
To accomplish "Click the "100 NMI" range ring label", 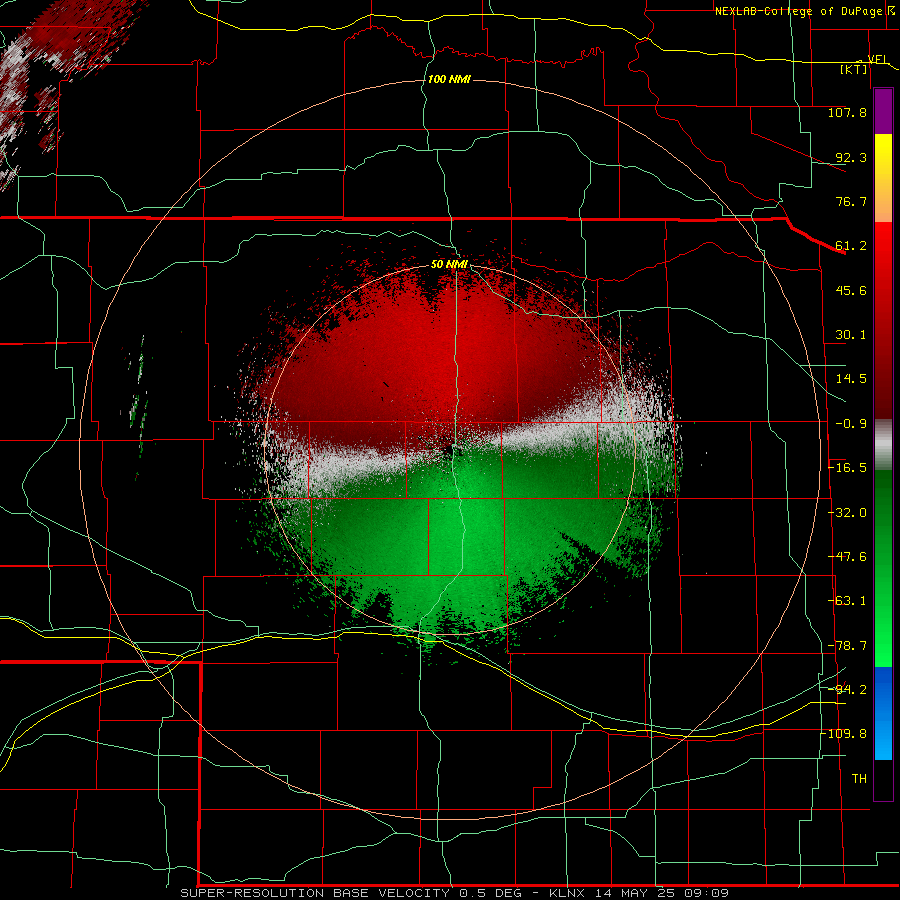I will (449, 79).
